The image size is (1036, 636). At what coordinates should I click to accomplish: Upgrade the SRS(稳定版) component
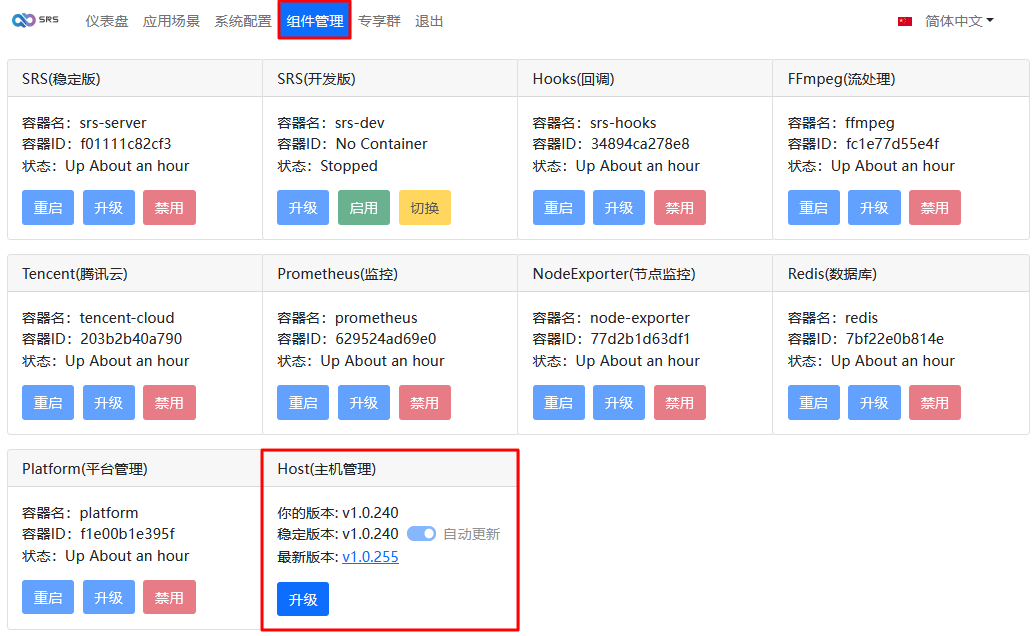pos(108,207)
